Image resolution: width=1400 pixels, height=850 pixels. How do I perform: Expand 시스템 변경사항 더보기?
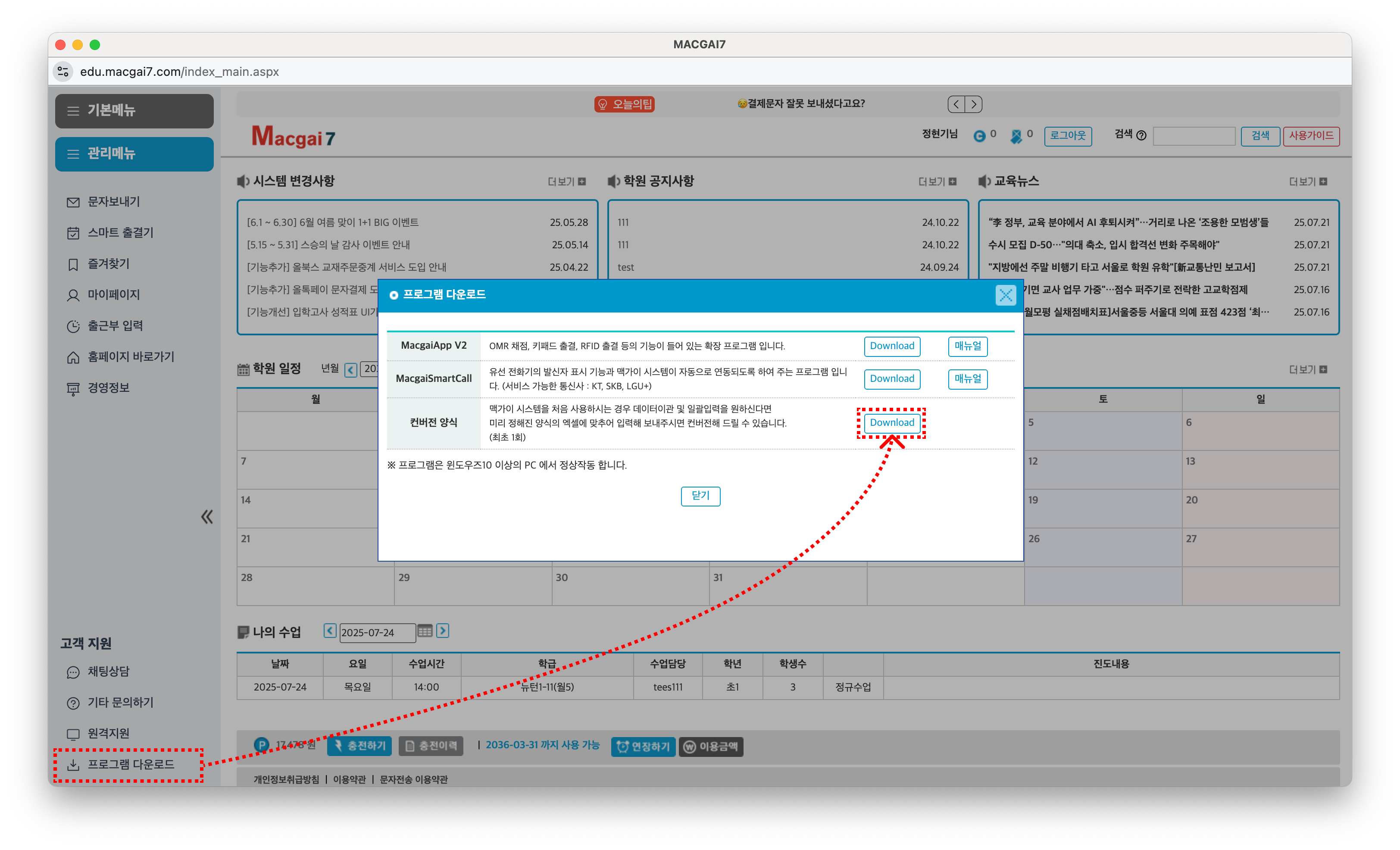566,182
